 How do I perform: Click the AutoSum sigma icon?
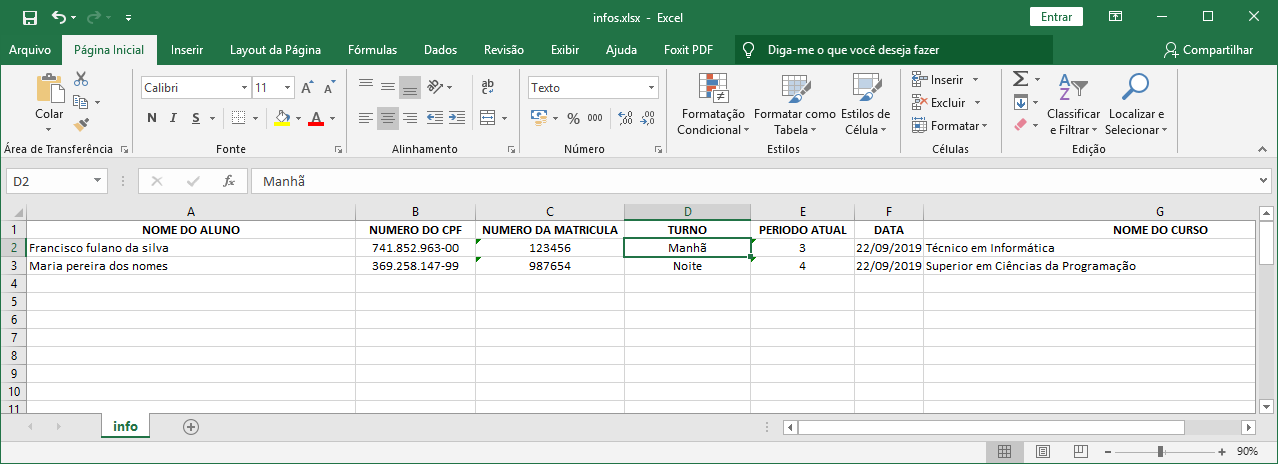pos(1020,79)
